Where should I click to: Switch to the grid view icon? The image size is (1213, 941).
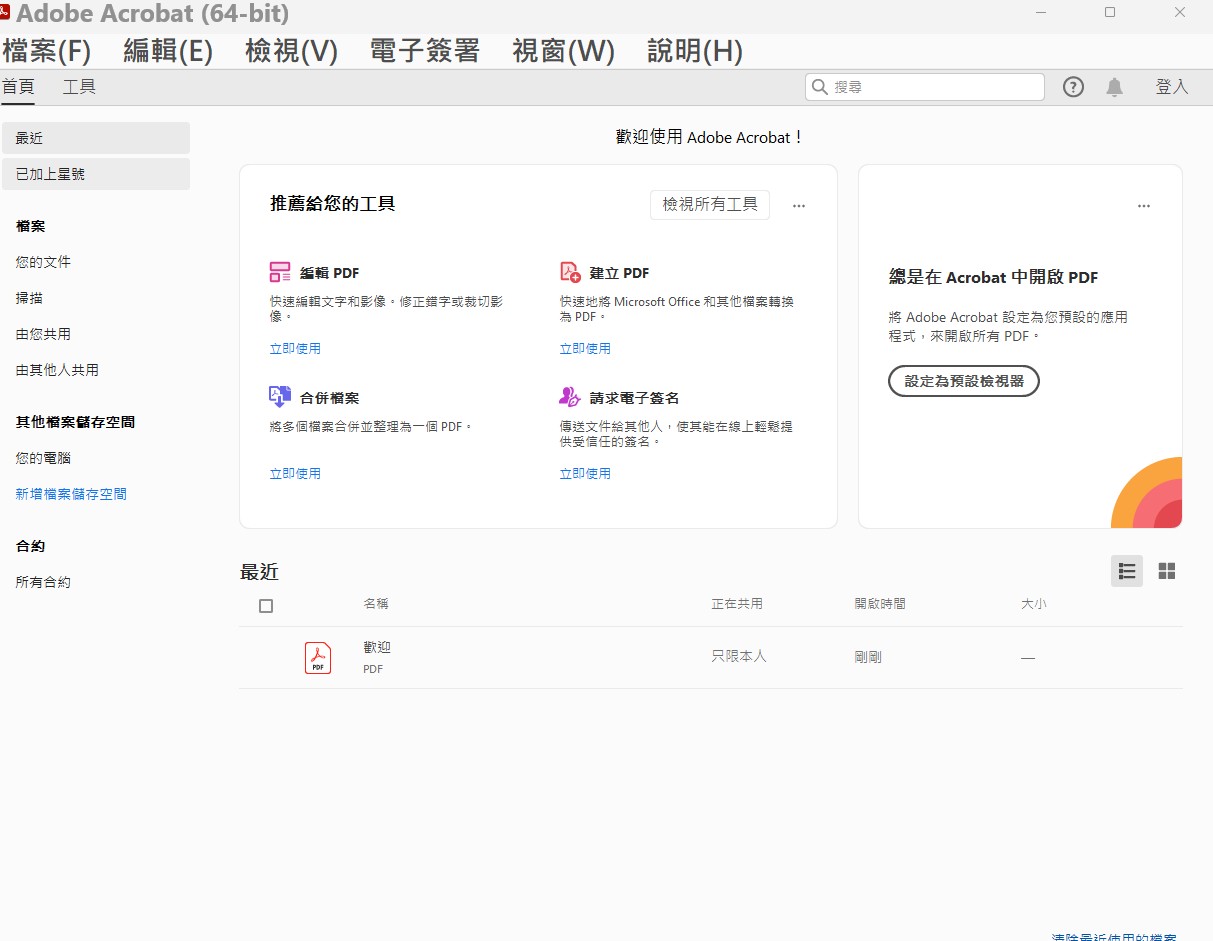click(x=1166, y=571)
